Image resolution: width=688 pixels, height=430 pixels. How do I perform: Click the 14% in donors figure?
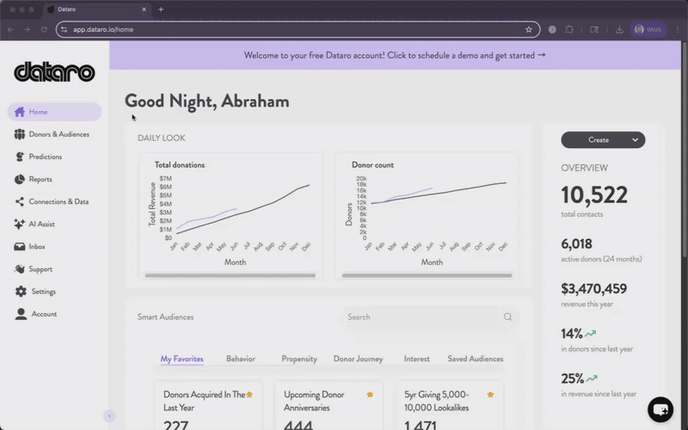point(572,334)
